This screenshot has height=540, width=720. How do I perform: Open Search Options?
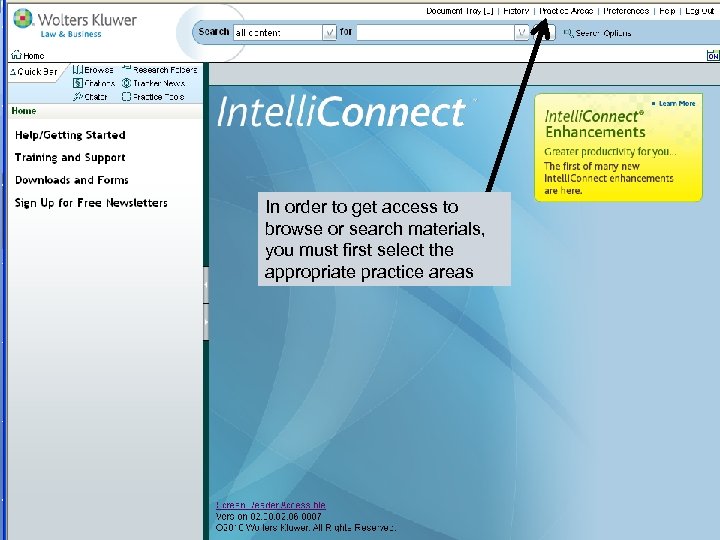(x=597, y=33)
